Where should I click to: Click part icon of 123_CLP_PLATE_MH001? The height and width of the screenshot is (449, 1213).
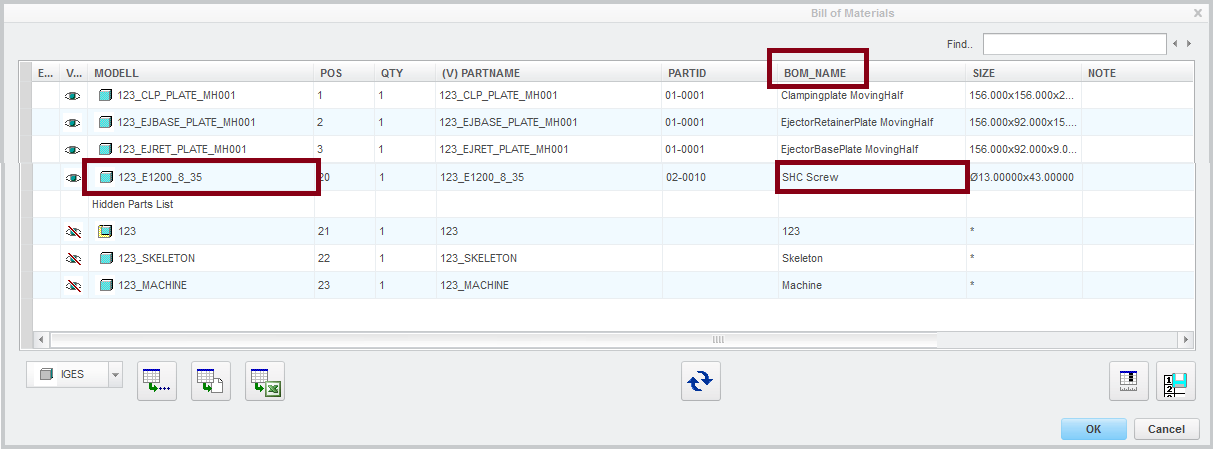106,96
